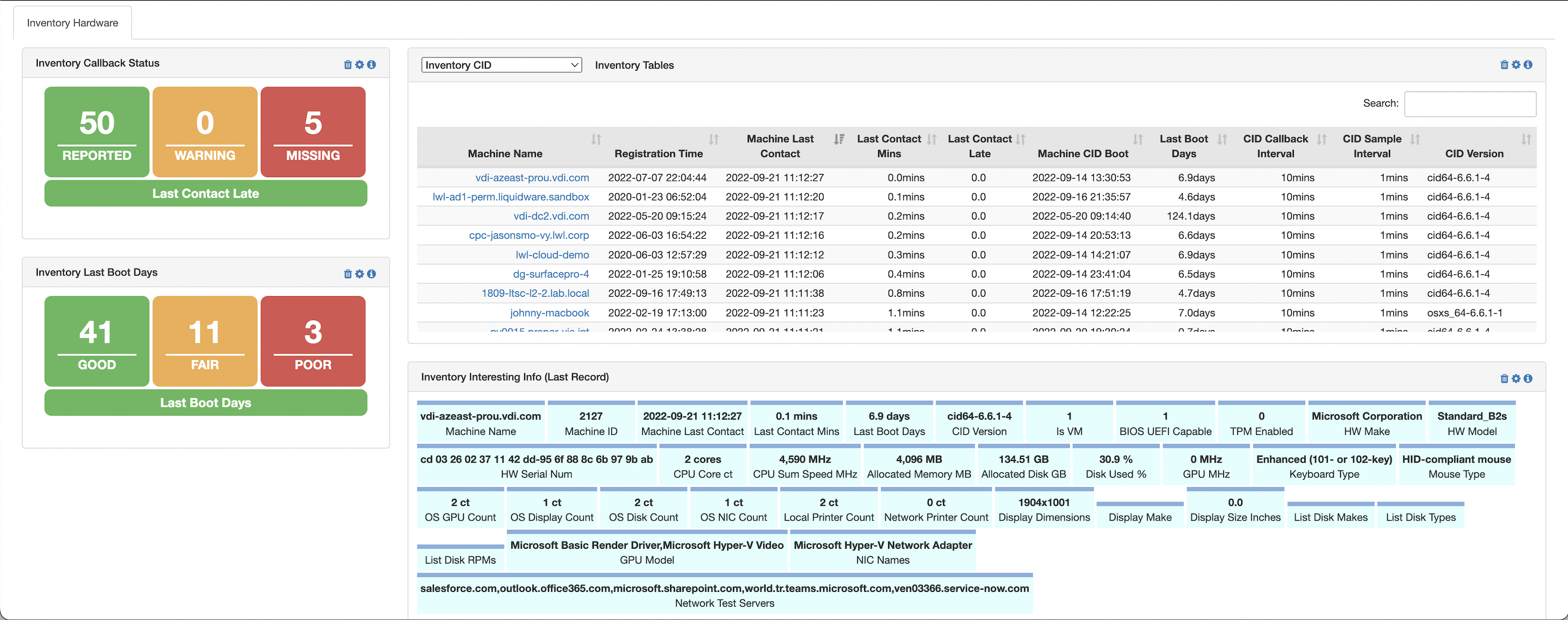Click the TPM Enabled 0 info tile
The width and height of the screenshot is (1568, 620).
click(x=1261, y=422)
